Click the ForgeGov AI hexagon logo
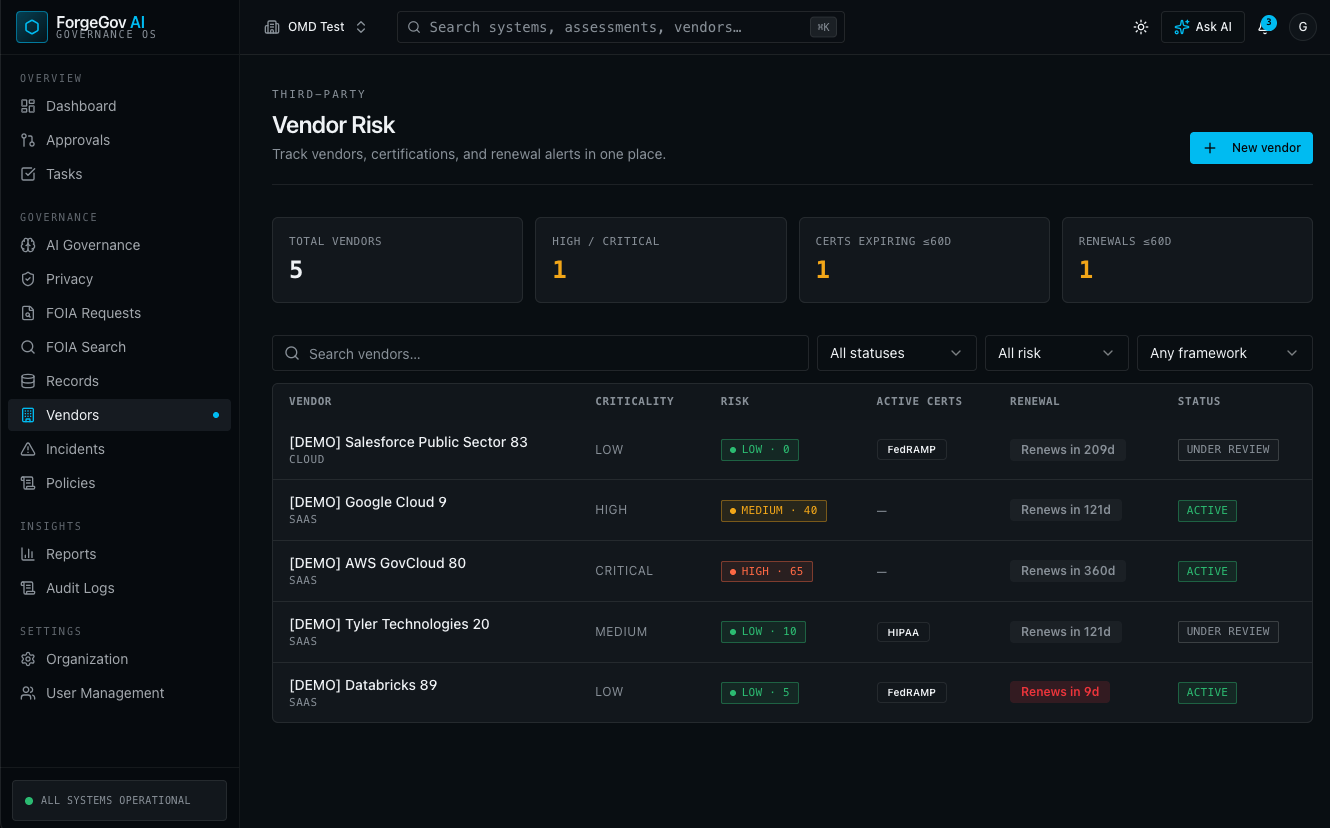This screenshot has height=828, width=1330. click(32, 27)
